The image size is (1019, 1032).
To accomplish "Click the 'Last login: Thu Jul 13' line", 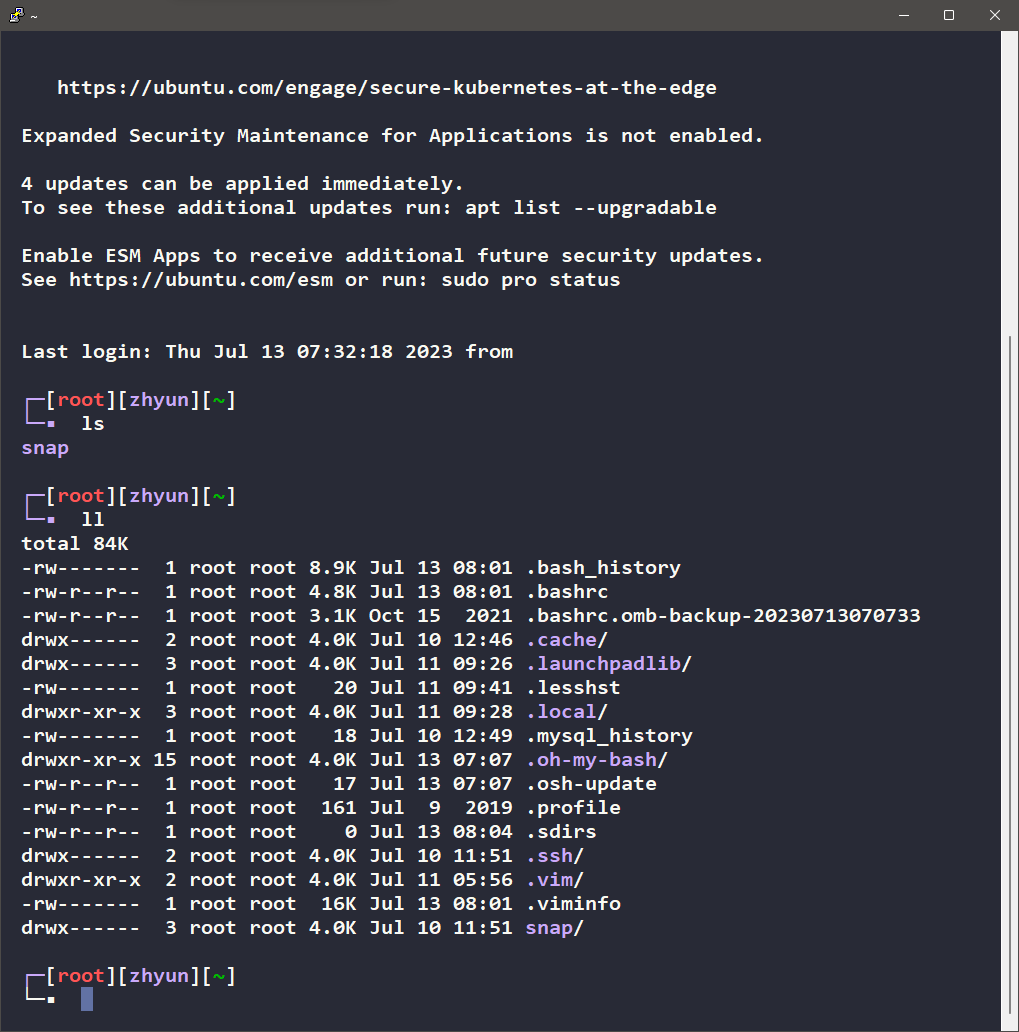I will pyautogui.click(x=267, y=351).
